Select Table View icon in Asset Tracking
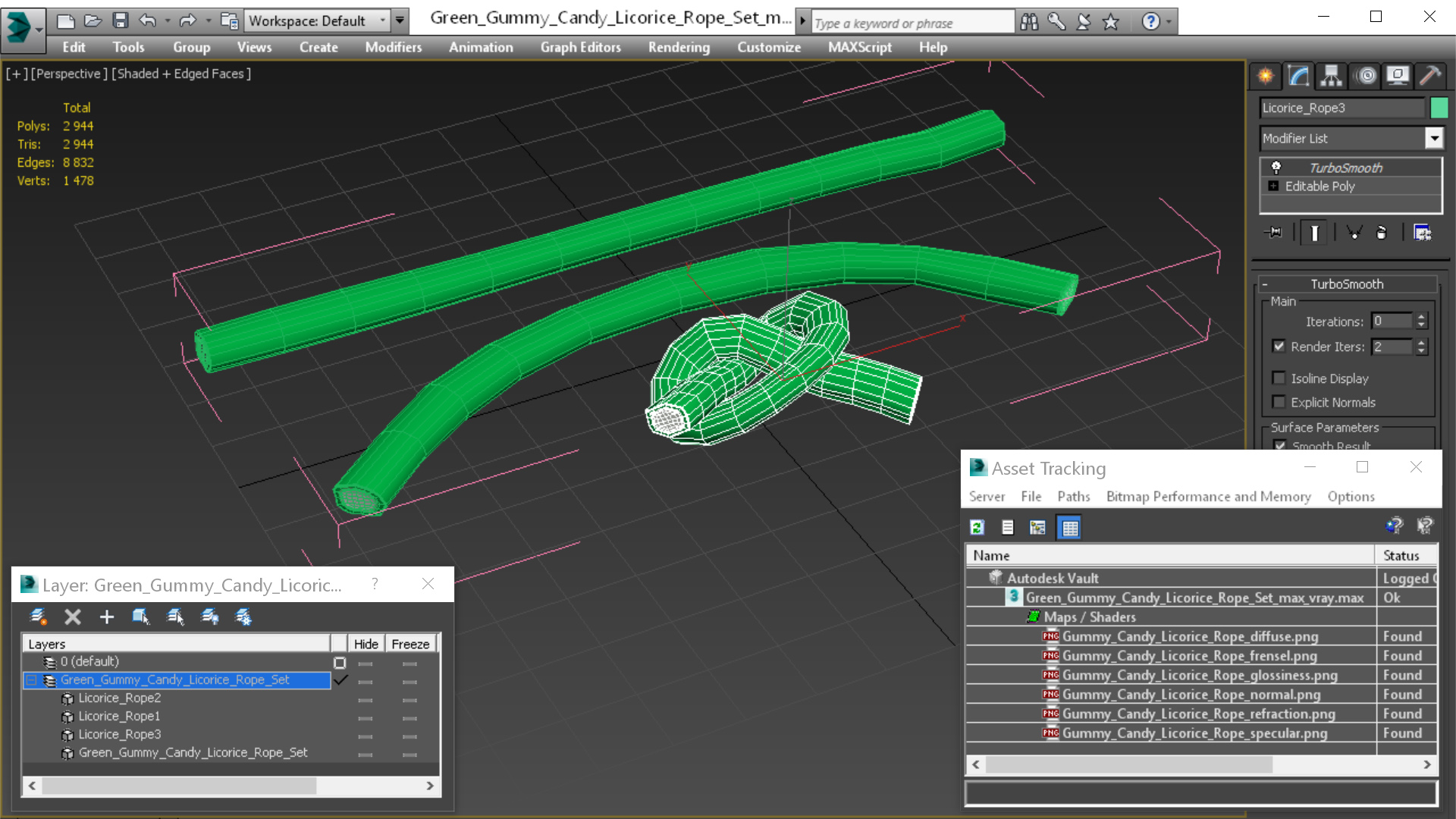Image resolution: width=1456 pixels, height=819 pixels. (x=1069, y=527)
